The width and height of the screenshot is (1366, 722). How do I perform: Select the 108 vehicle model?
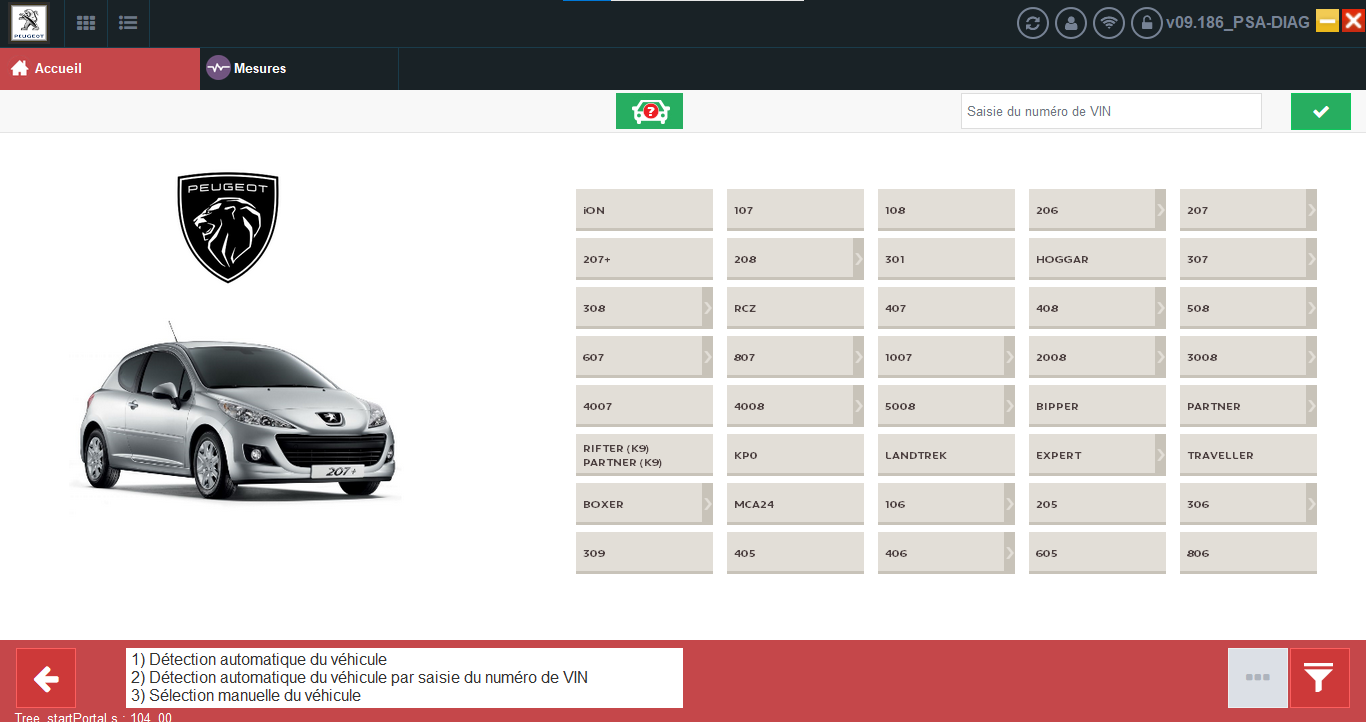[946, 210]
